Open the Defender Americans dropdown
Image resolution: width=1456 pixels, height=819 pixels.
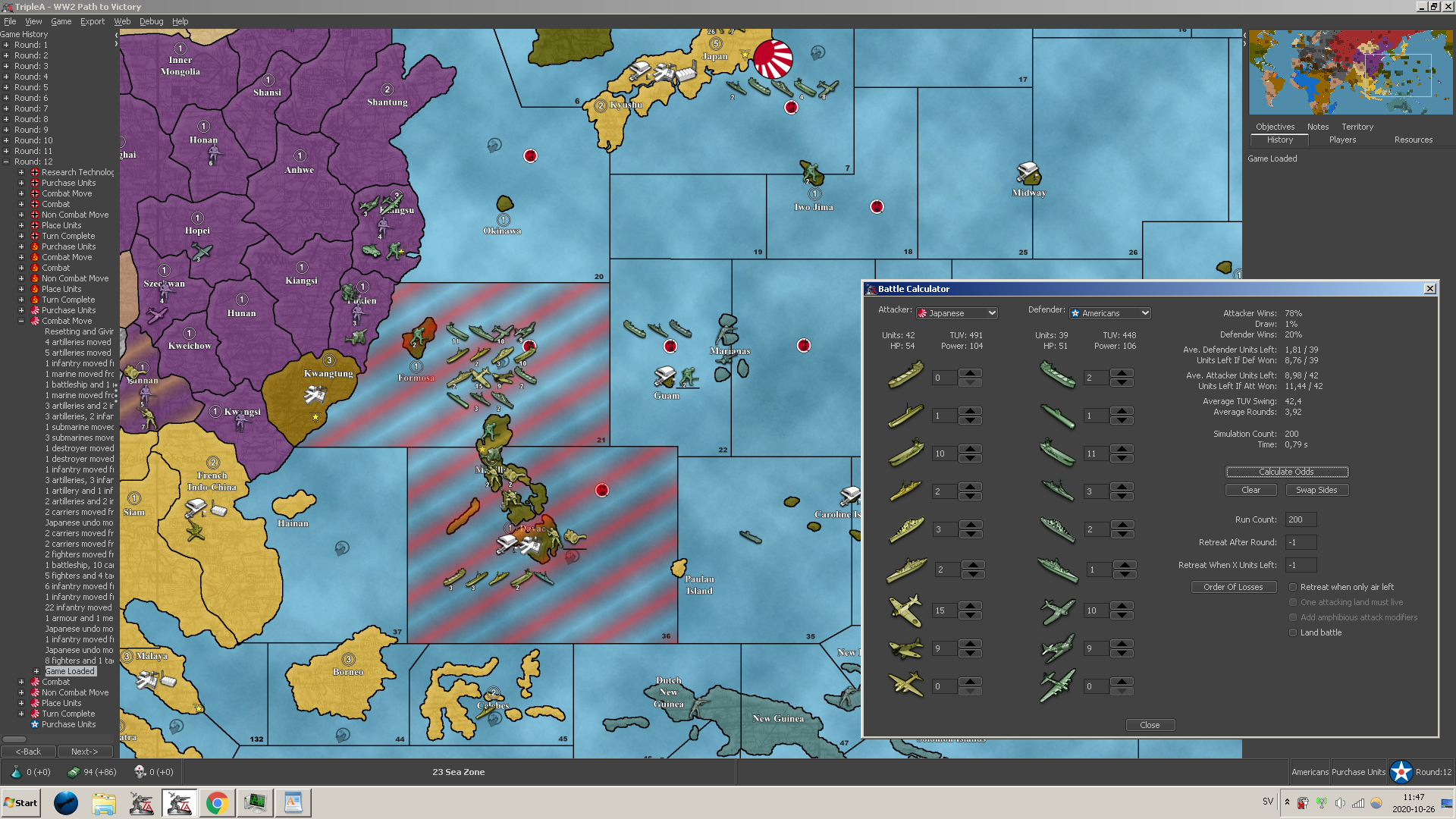click(x=1110, y=313)
